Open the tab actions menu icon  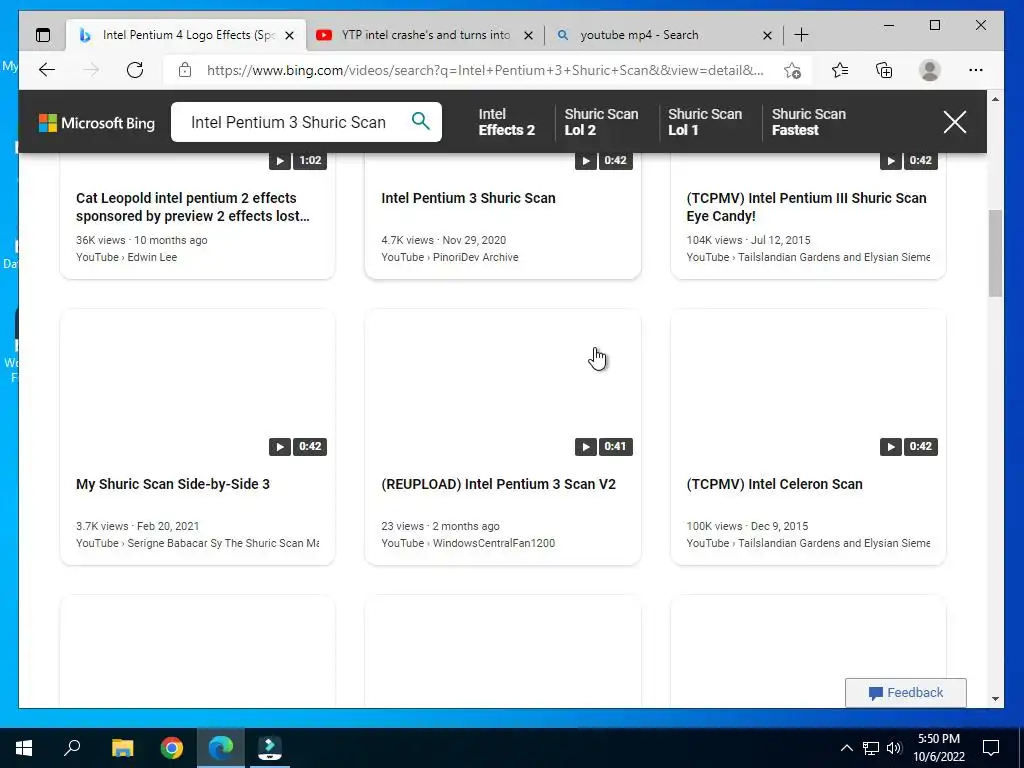(43, 35)
